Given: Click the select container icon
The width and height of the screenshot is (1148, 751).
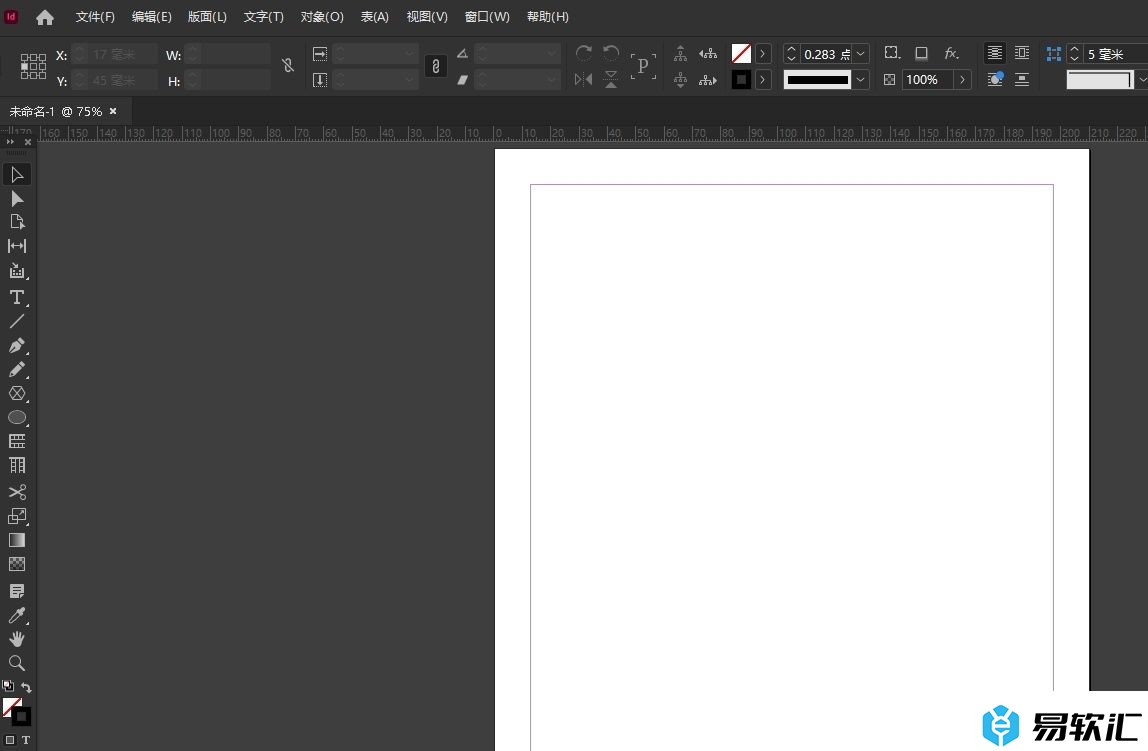Looking at the screenshot, I should (x=680, y=53).
